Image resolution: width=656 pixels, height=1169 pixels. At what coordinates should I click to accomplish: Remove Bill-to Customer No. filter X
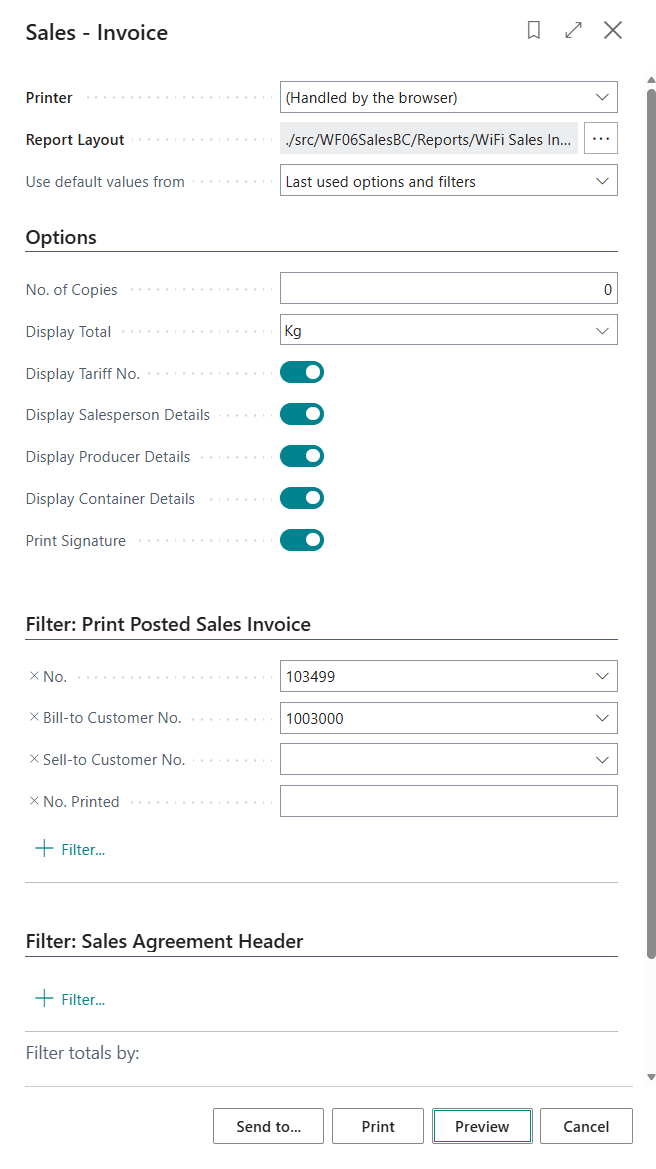[x=34, y=718]
